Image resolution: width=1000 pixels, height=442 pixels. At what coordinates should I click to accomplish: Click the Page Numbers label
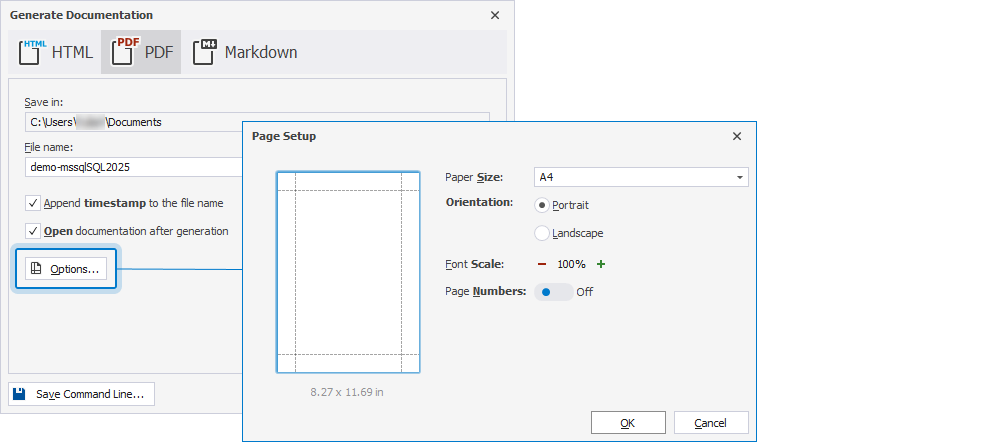pyautogui.click(x=486, y=292)
